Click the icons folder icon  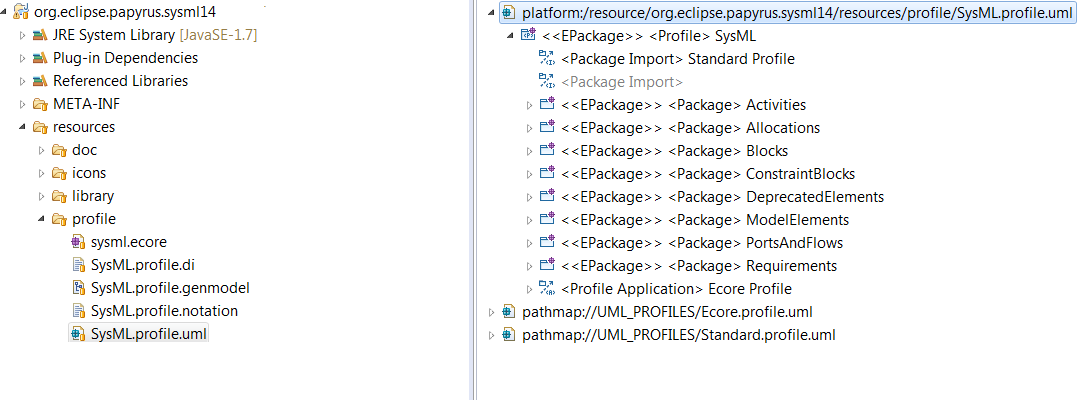click(x=59, y=173)
